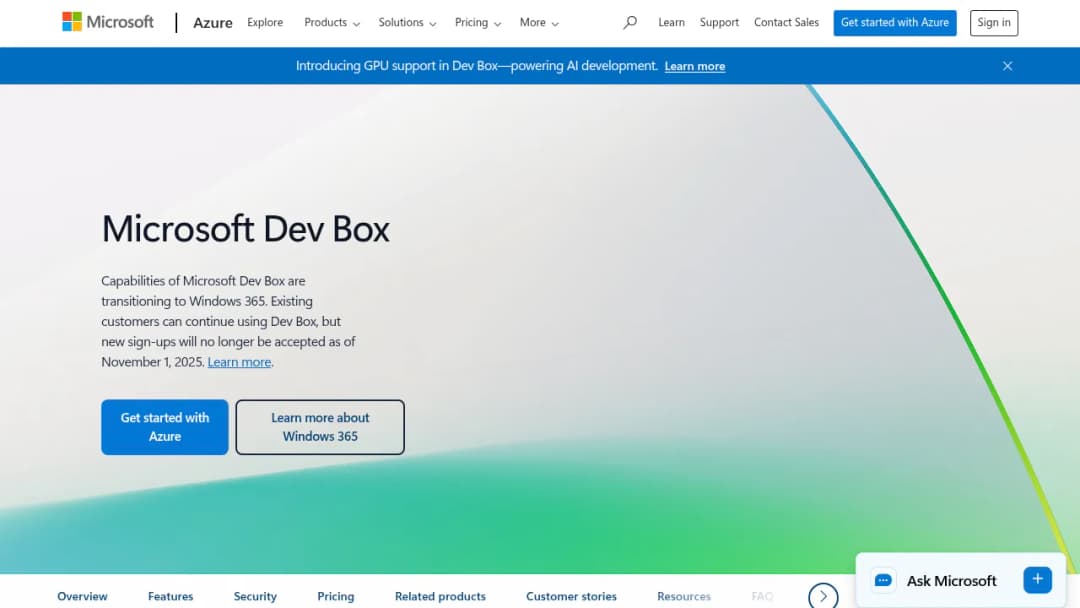1080x608 pixels.
Task: Select the FAQ tab
Action: [762, 596]
